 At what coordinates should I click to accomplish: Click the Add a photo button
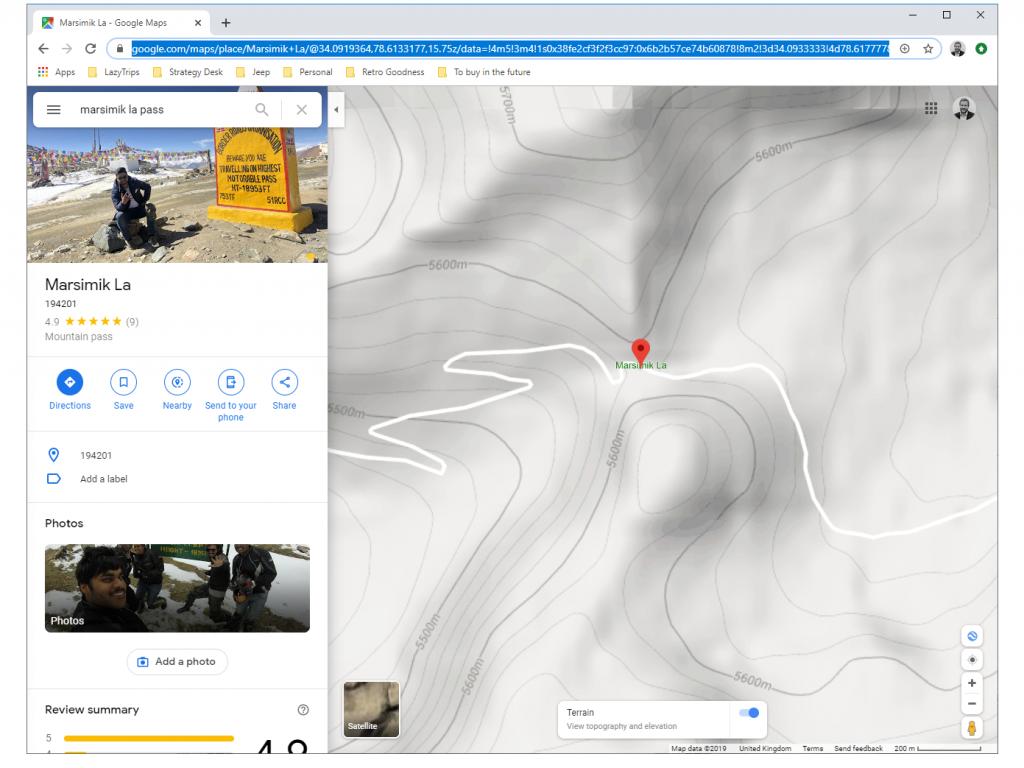pyautogui.click(x=177, y=662)
